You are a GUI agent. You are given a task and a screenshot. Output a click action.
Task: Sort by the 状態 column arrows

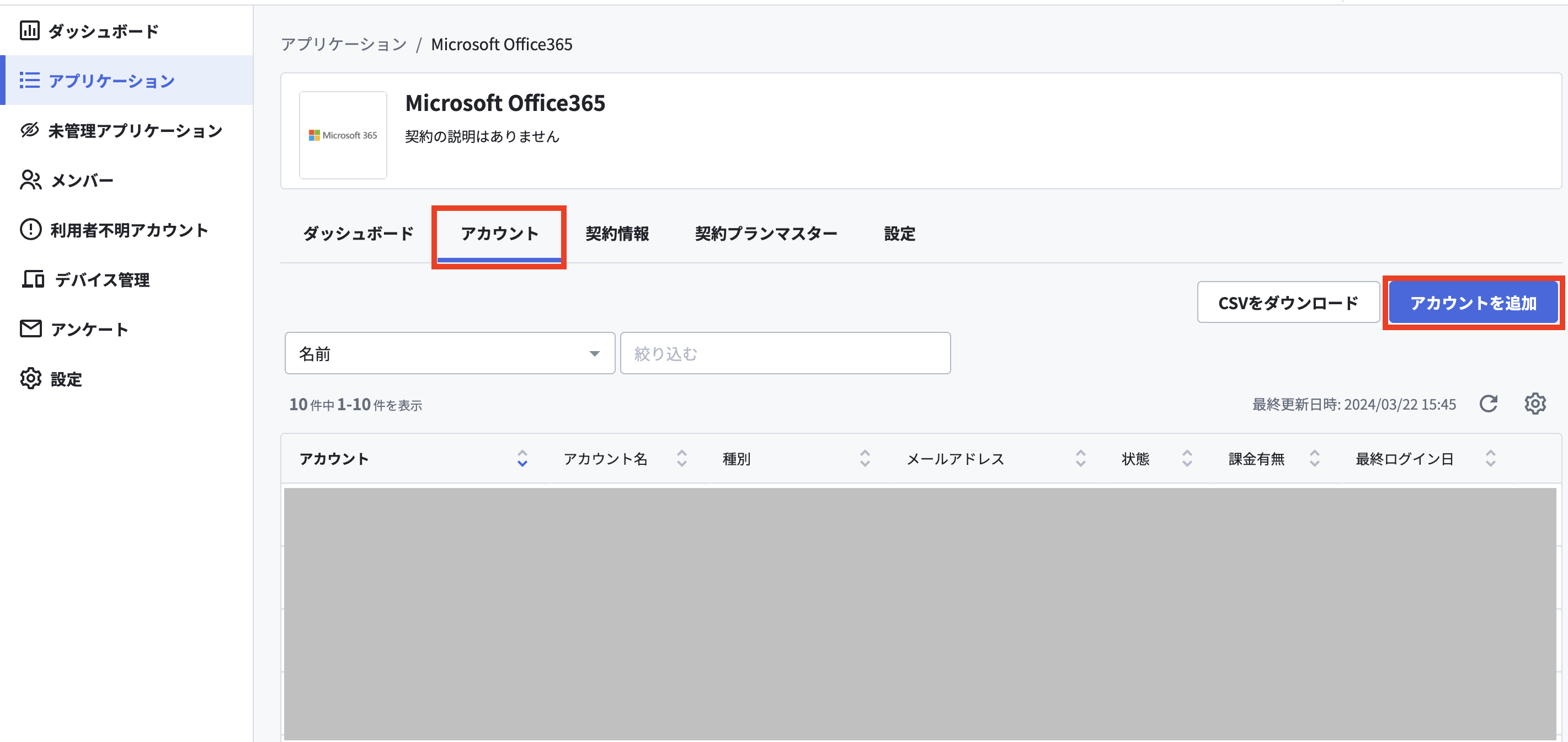pyautogui.click(x=1187, y=459)
